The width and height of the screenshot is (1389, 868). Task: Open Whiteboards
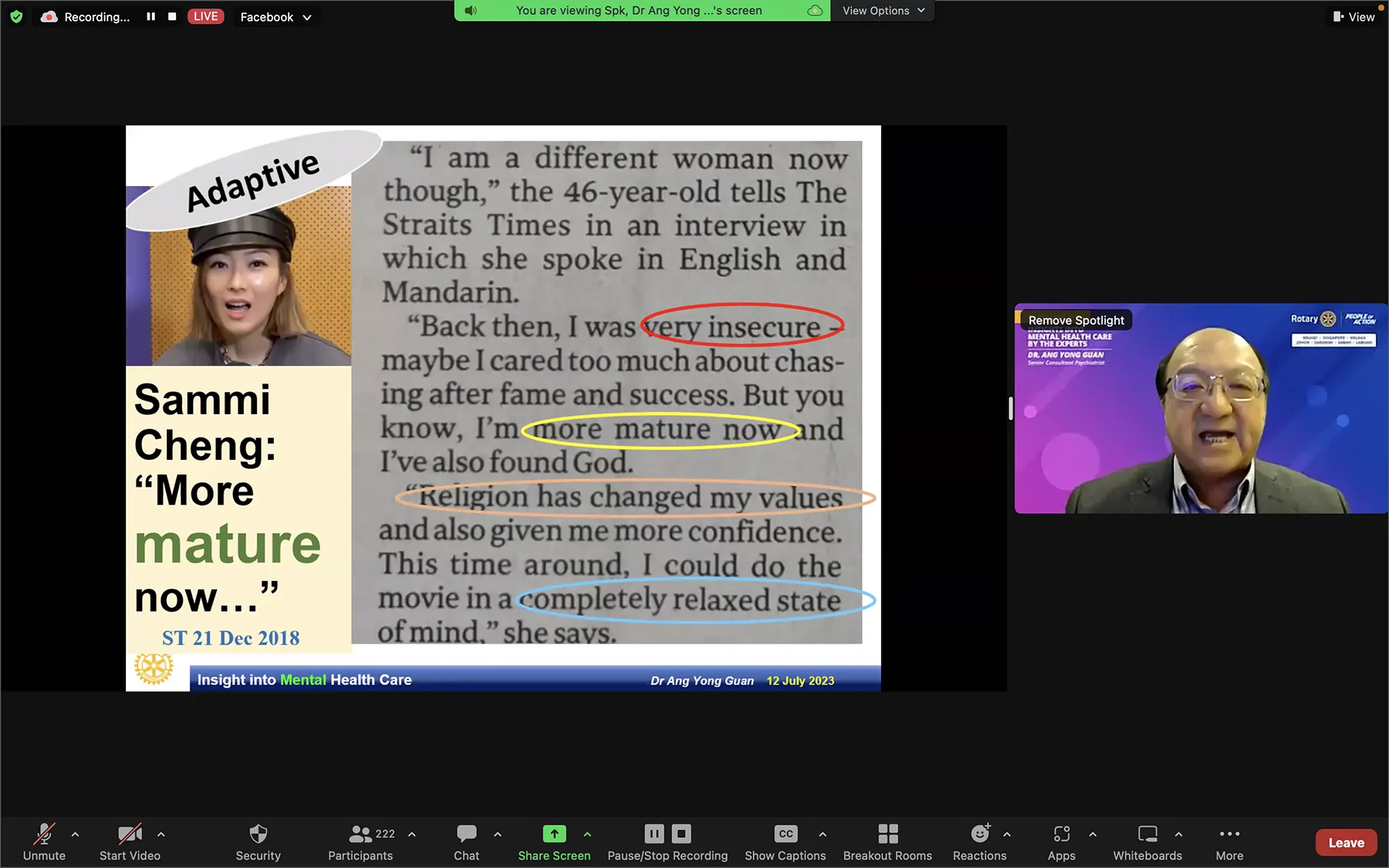1147,842
